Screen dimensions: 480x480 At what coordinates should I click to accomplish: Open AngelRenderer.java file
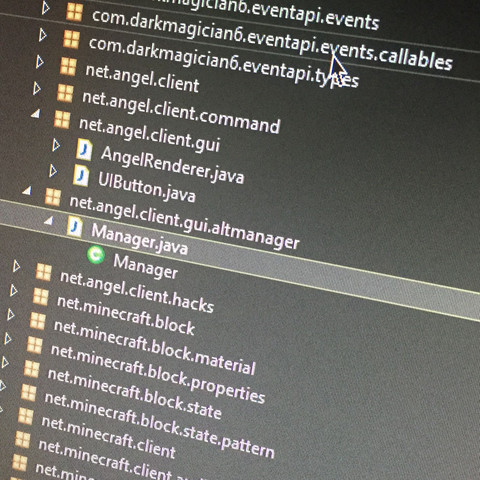(x=172, y=165)
